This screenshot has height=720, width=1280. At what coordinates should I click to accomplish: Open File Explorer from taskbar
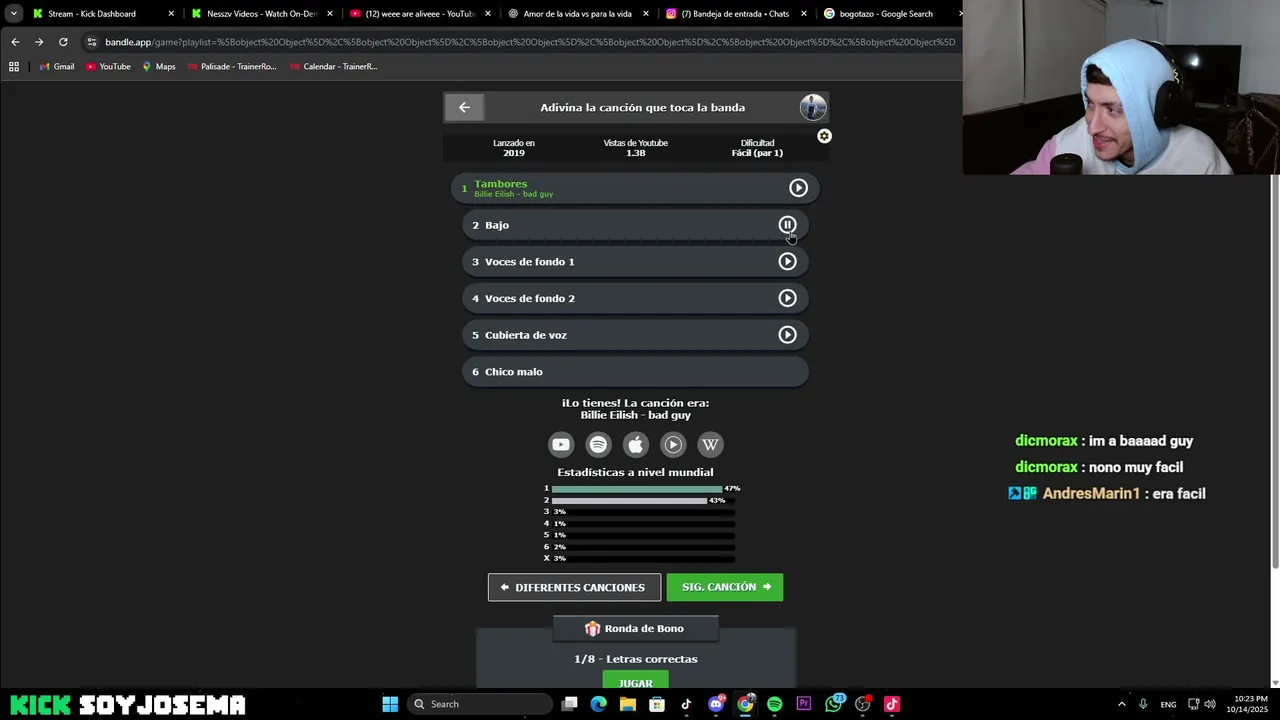point(627,704)
